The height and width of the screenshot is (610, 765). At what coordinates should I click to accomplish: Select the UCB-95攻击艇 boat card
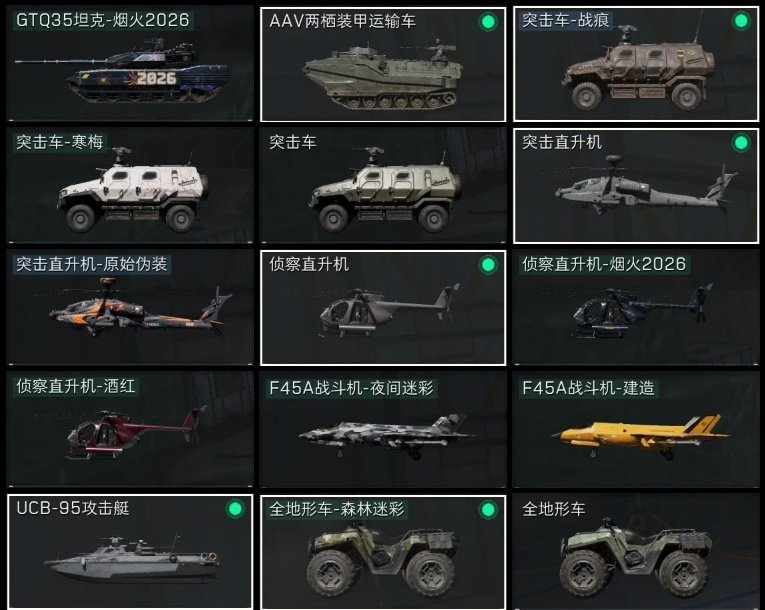click(130, 552)
